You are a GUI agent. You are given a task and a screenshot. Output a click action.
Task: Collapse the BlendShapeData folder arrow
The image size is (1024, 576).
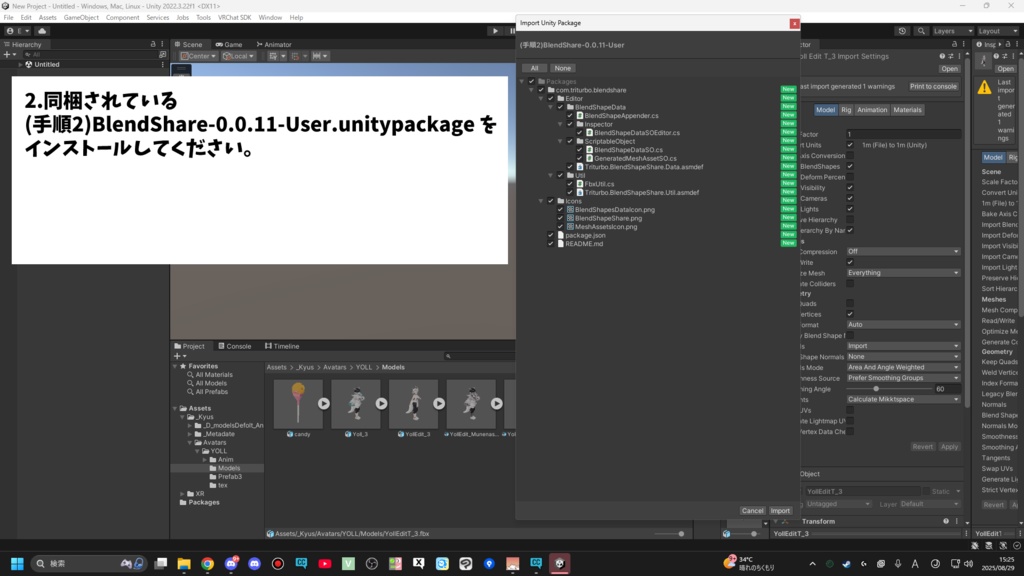pyautogui.click(x=551, y=107)
